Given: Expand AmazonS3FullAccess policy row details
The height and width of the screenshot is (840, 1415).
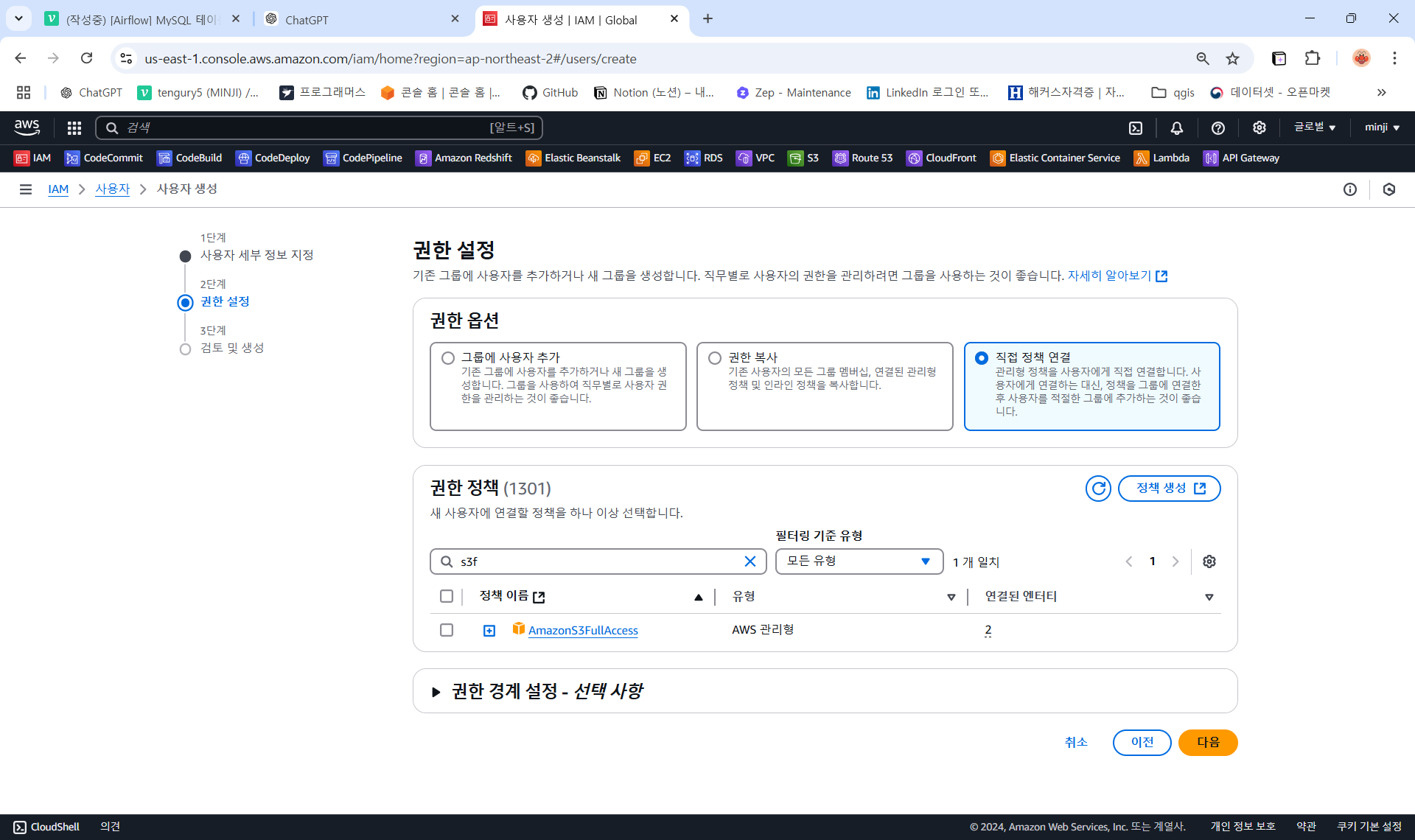Looking at the screenshot, I should click(489, 630).
